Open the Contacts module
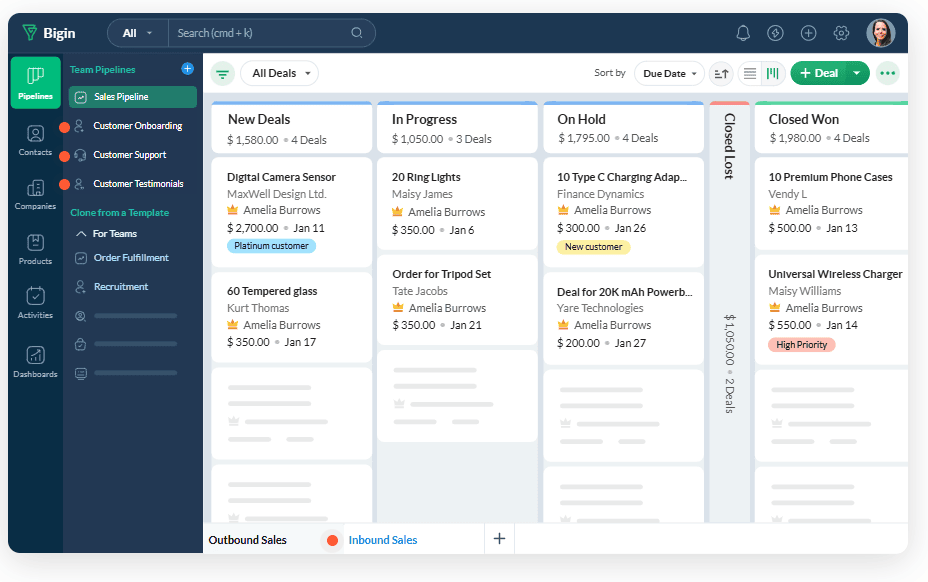This screenshot has height=582, width=928. point(36,140)
